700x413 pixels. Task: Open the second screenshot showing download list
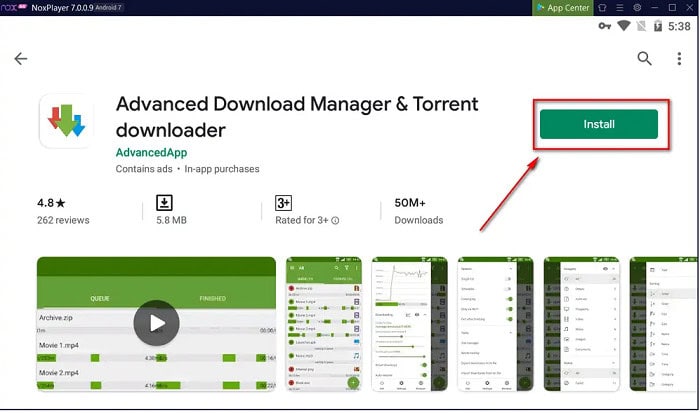(x=324, y=324)
